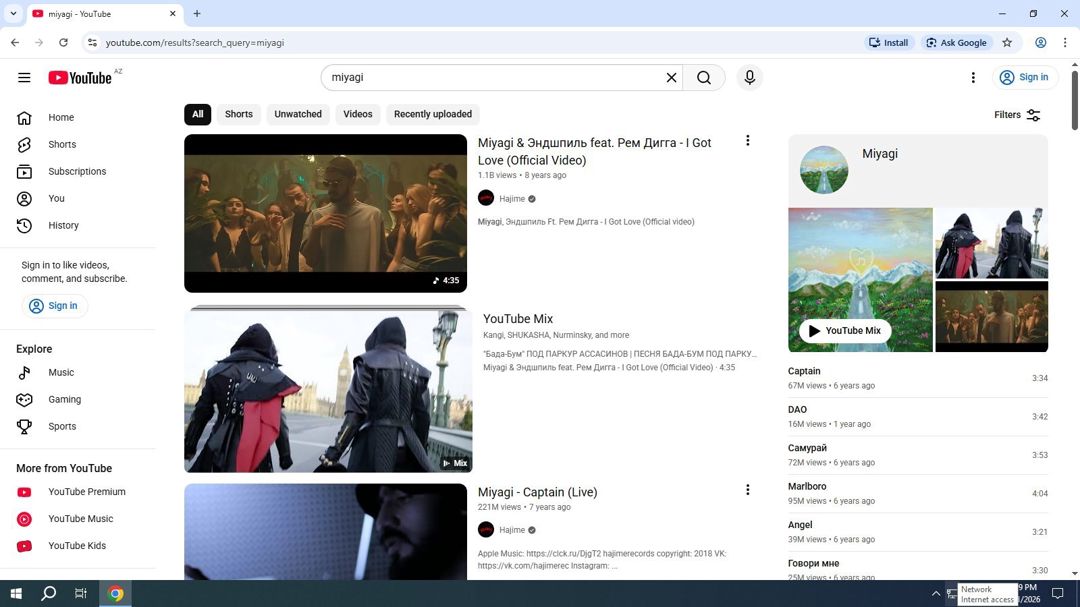The width and height of the screenshot is (1080, 607).
Task: Click the YouTube logo
Action: coord(80,77)
